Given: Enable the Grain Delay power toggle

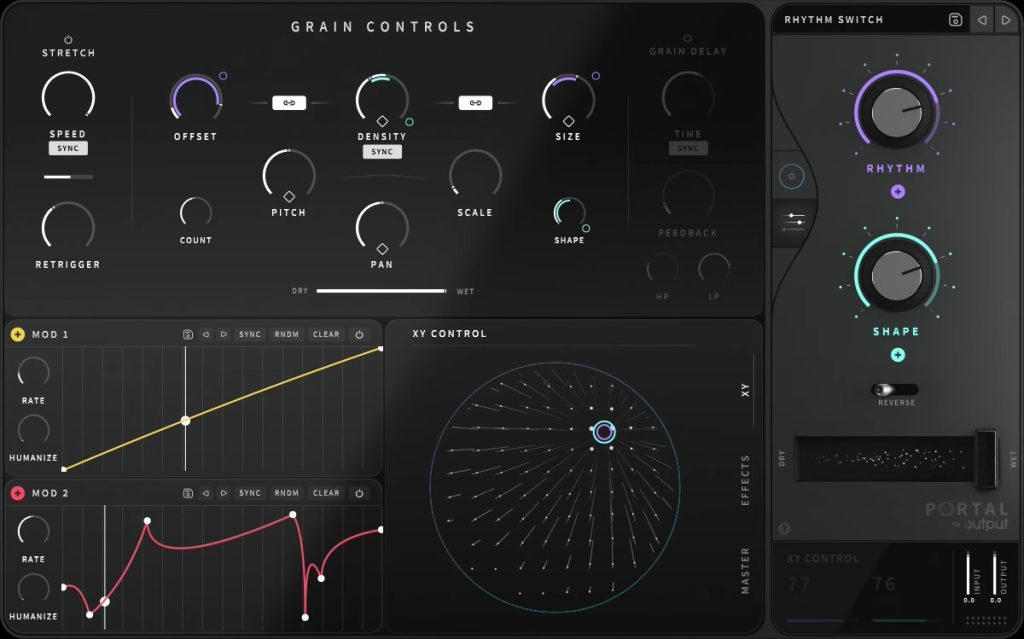Looking at the screenshot, I should [x=687, y=38].
